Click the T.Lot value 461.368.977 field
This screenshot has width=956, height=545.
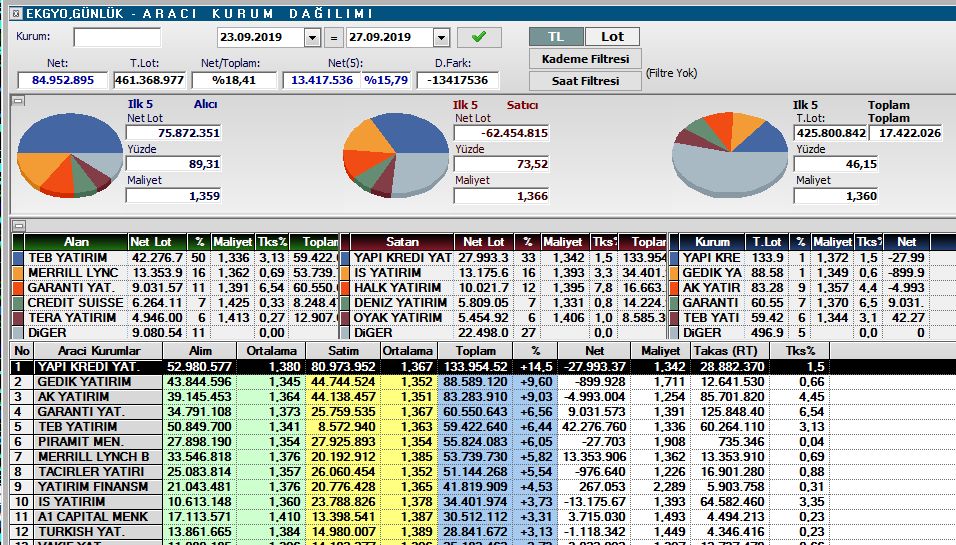(x=149, y=80)
